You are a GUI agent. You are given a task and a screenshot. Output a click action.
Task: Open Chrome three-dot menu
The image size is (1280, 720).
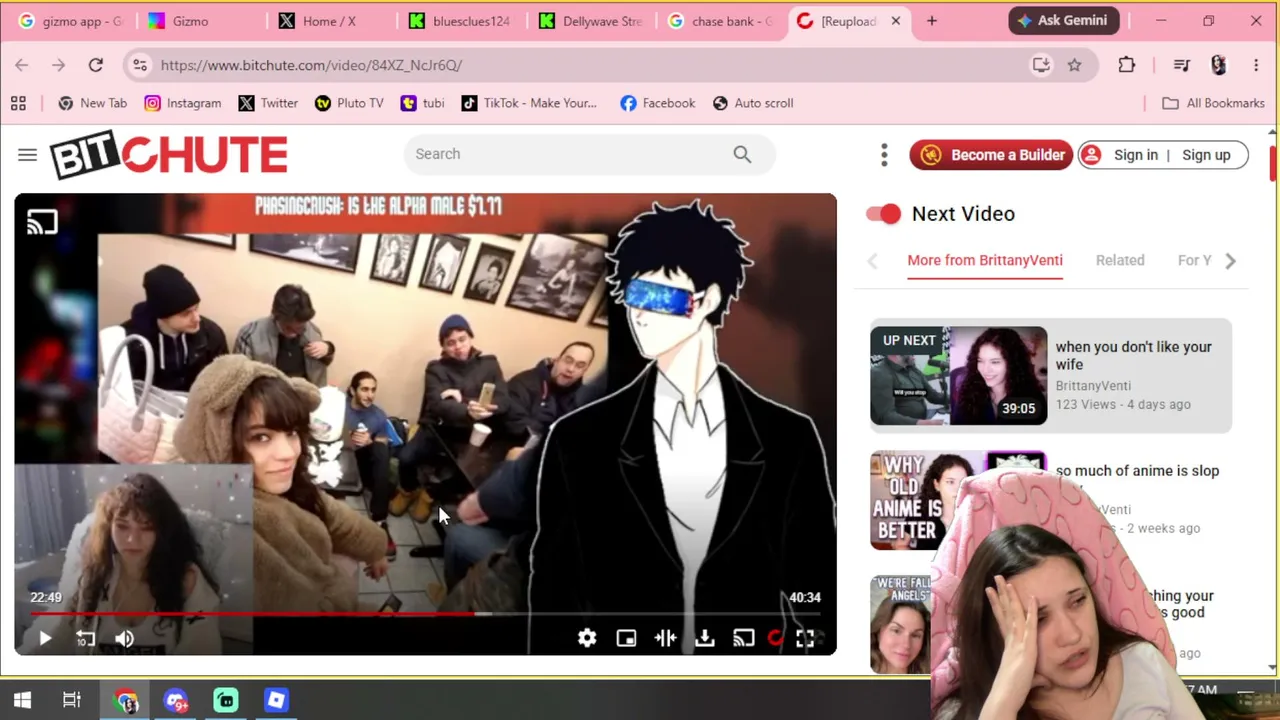click(1256, 65)
